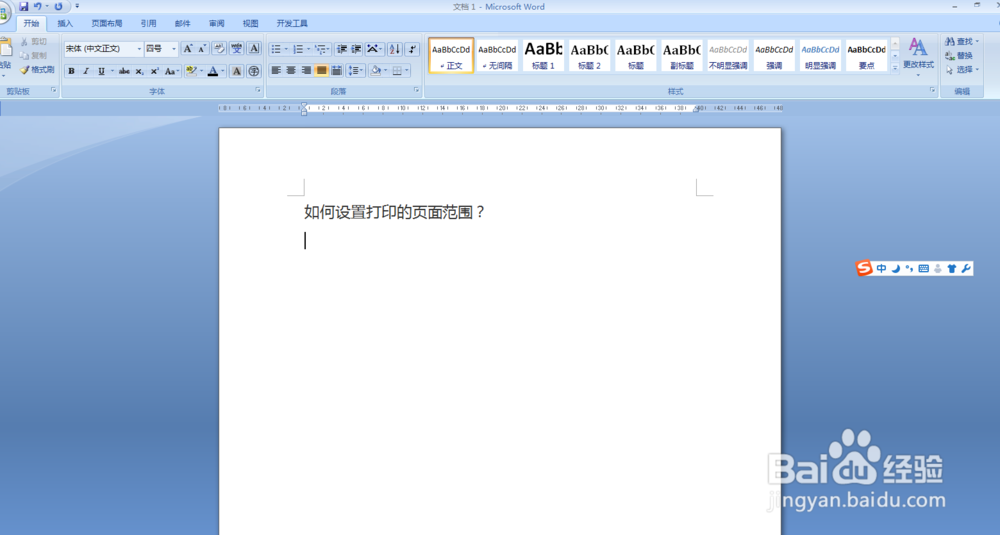Switch to the 引用 tab
The image size is (1000, 535).
click(x=149, y=24)
